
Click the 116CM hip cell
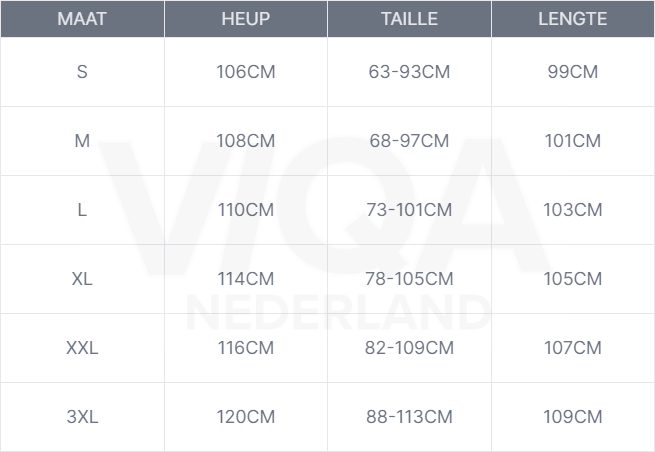(245, 348)
